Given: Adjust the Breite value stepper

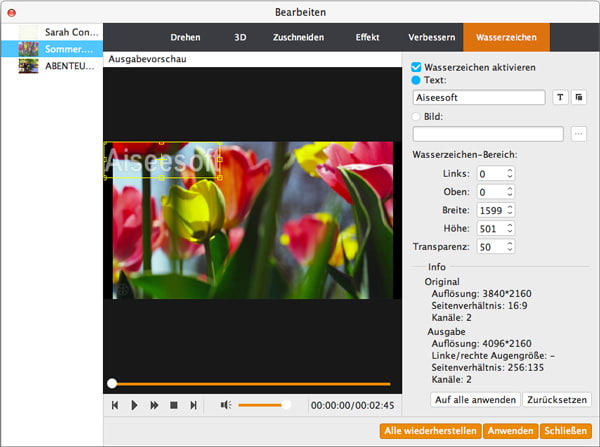Looking at the screenshot, I should [x=510, y=209].
